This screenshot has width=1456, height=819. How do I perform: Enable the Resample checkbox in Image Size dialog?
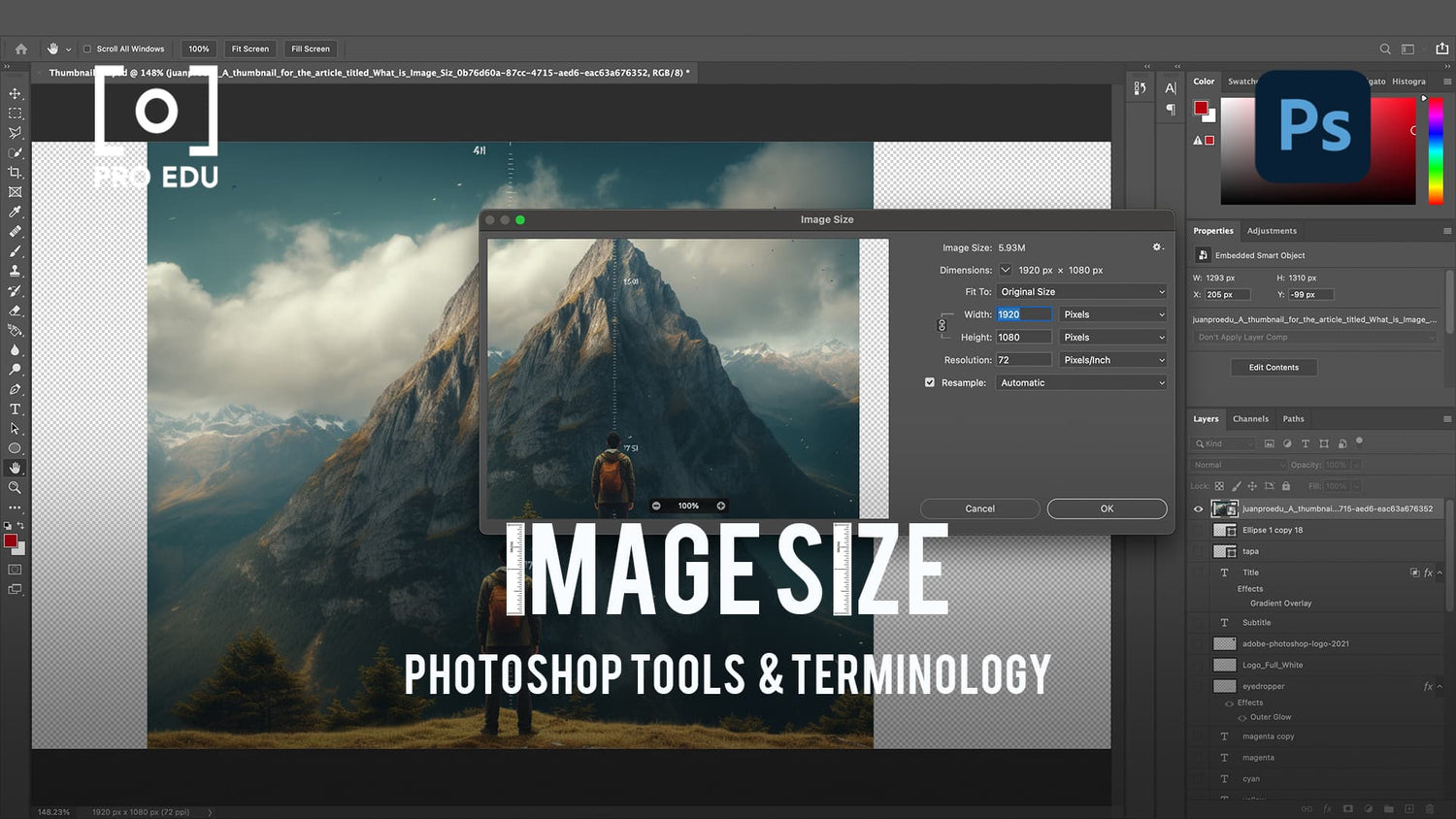point(929,382)
